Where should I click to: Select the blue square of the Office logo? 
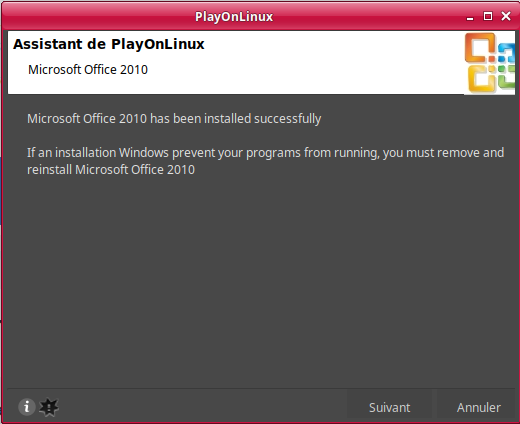(x=507, y=53)
